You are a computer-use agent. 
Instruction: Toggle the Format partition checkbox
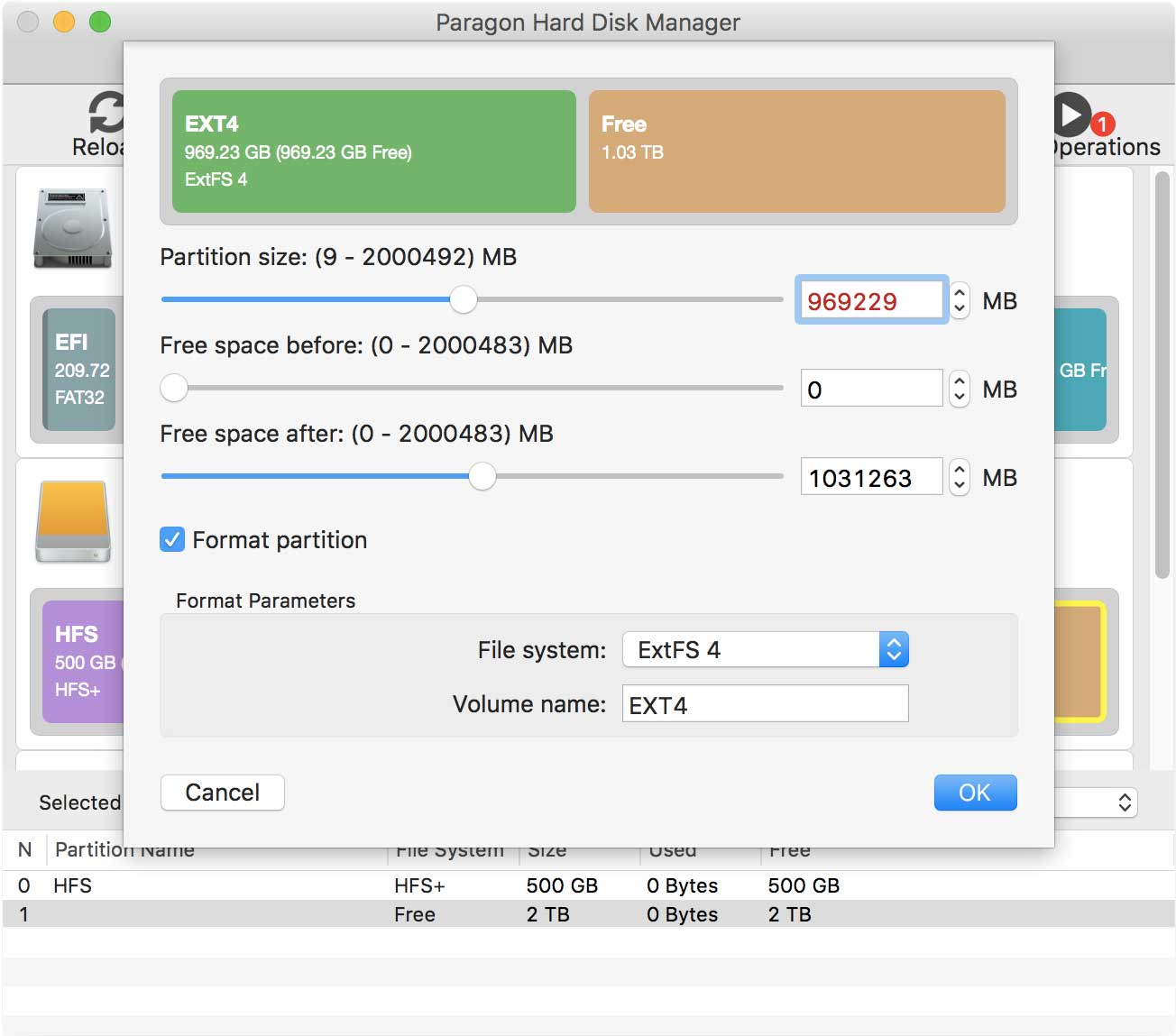pos(172,539)
